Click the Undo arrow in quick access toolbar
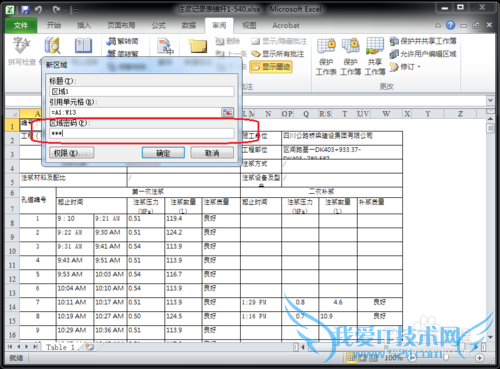The image size is (500, 369). [38, 10]
